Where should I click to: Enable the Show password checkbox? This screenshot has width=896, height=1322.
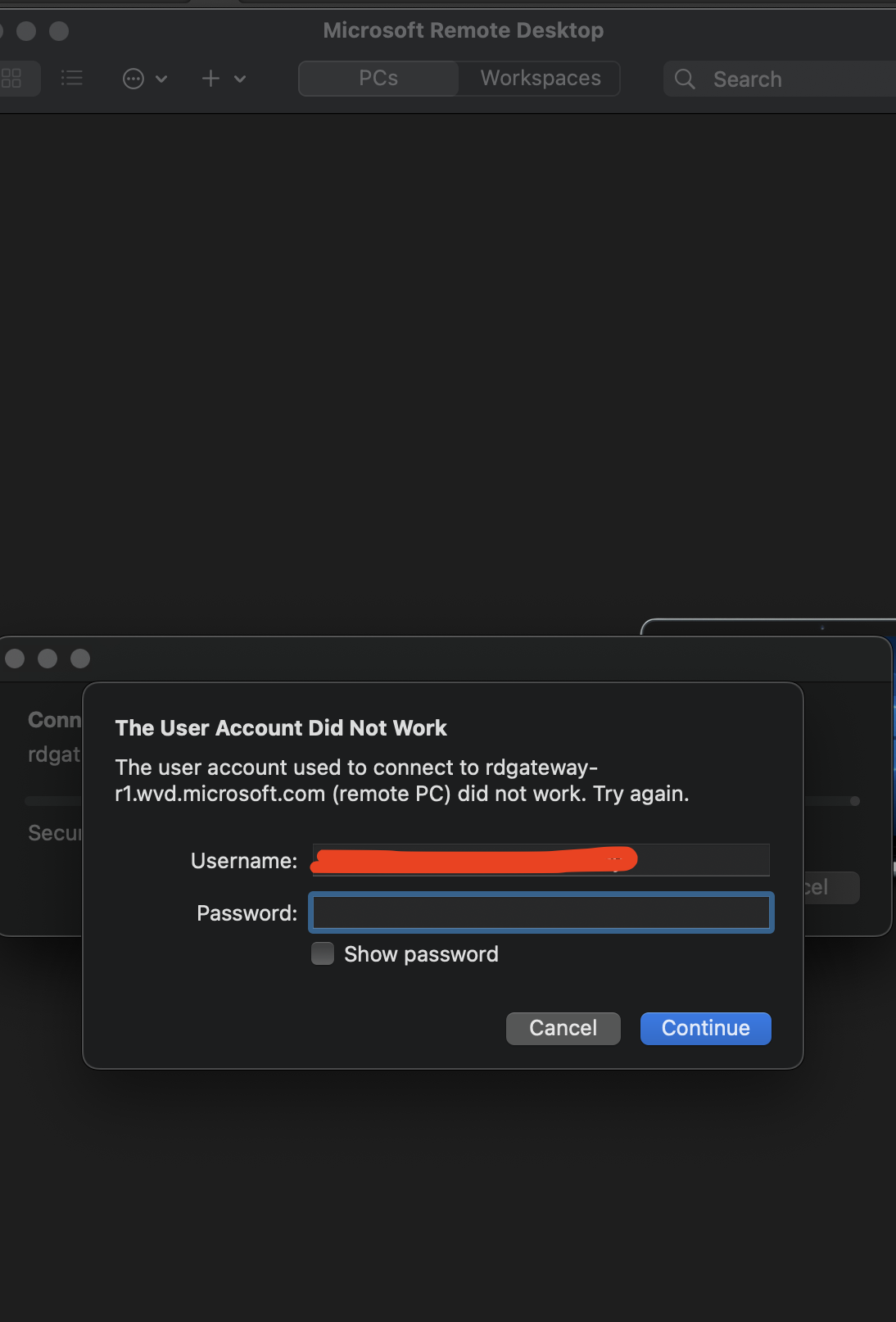323,953
